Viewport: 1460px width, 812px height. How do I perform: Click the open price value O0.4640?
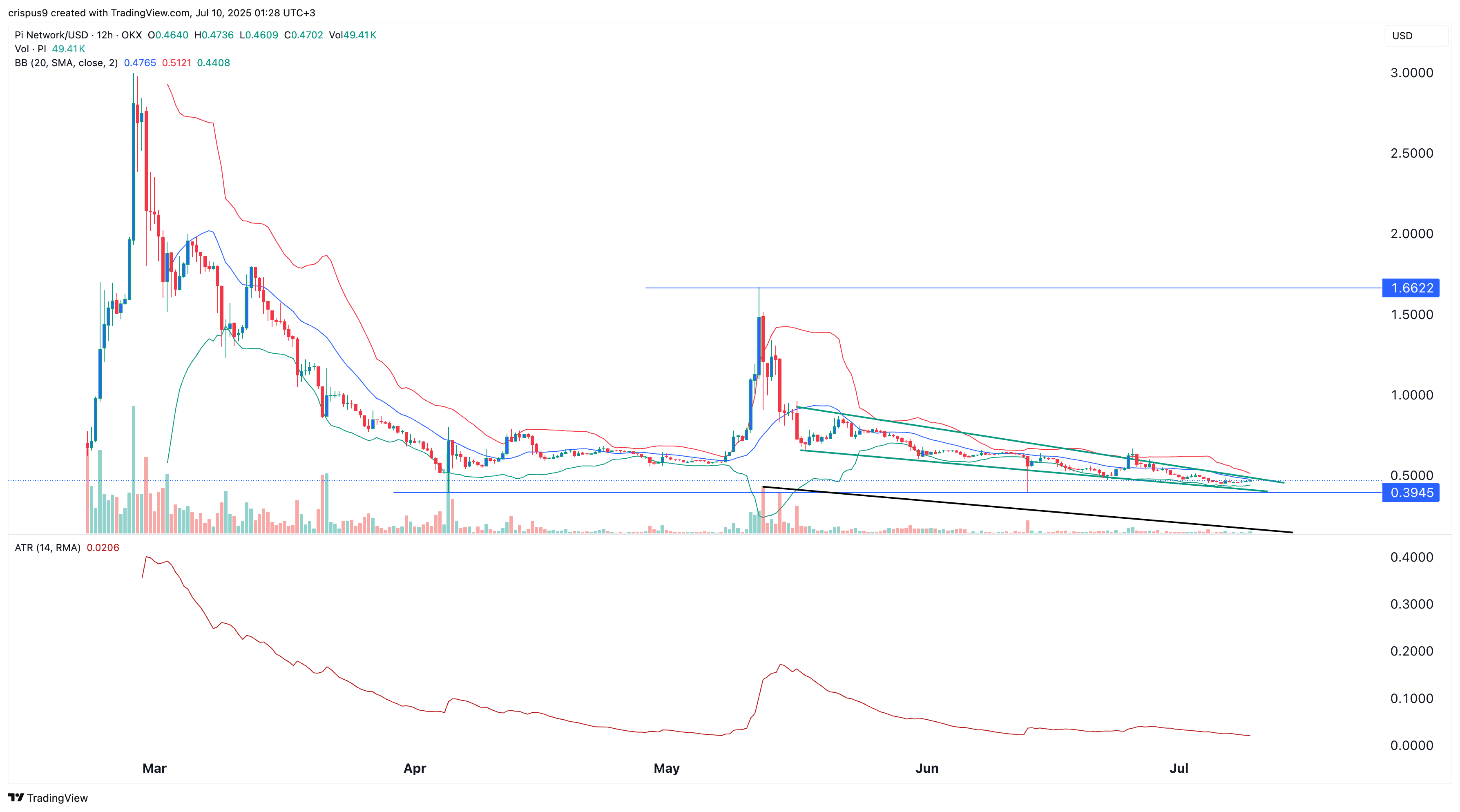[x=168, y=35]
